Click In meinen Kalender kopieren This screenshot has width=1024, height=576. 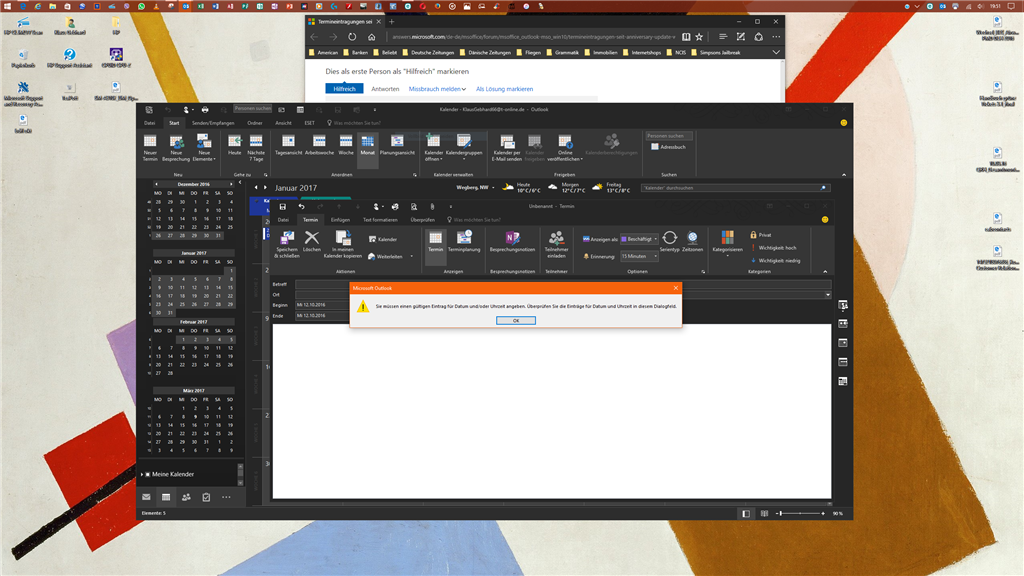pyautogui.click(x=343, y=245)
